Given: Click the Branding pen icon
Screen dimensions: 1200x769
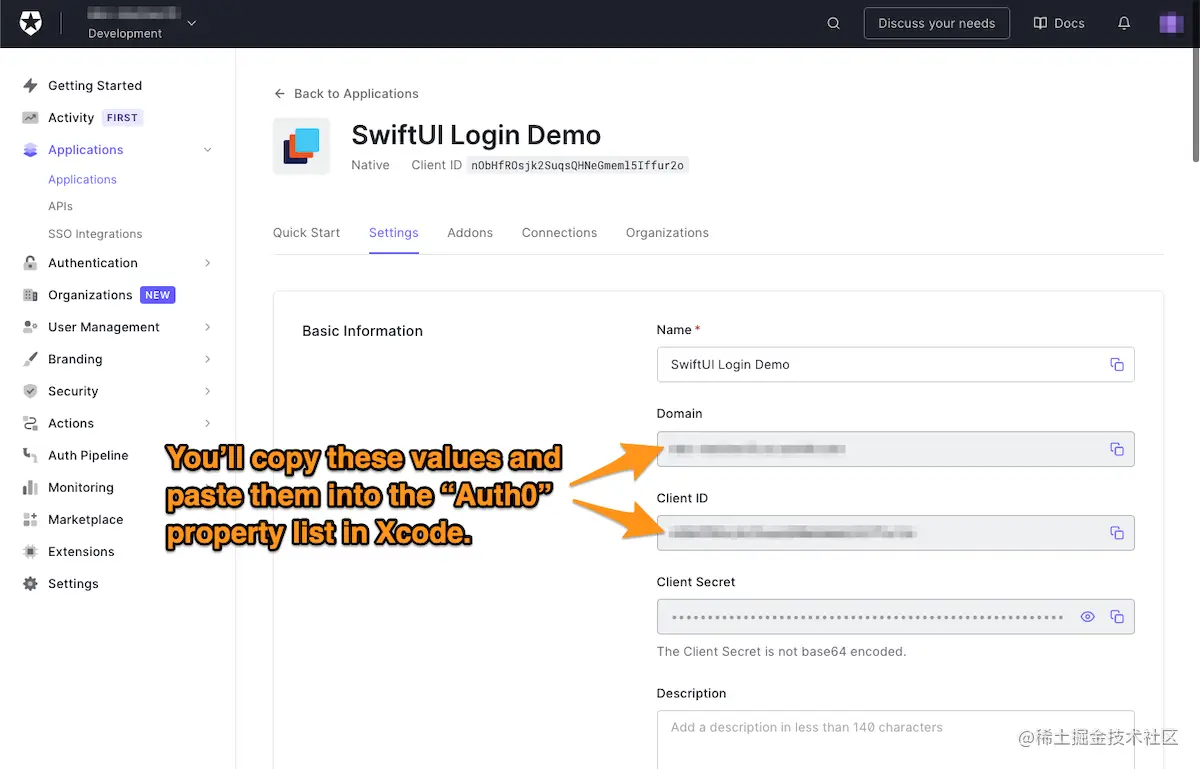Looking at the screenshot, I should pos(30,359).
